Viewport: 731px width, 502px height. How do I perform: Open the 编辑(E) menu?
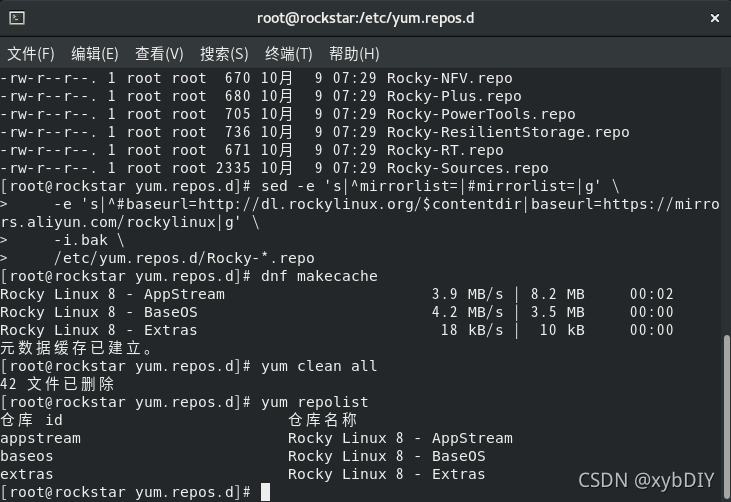pyautogui.click(x=94, y=53)
